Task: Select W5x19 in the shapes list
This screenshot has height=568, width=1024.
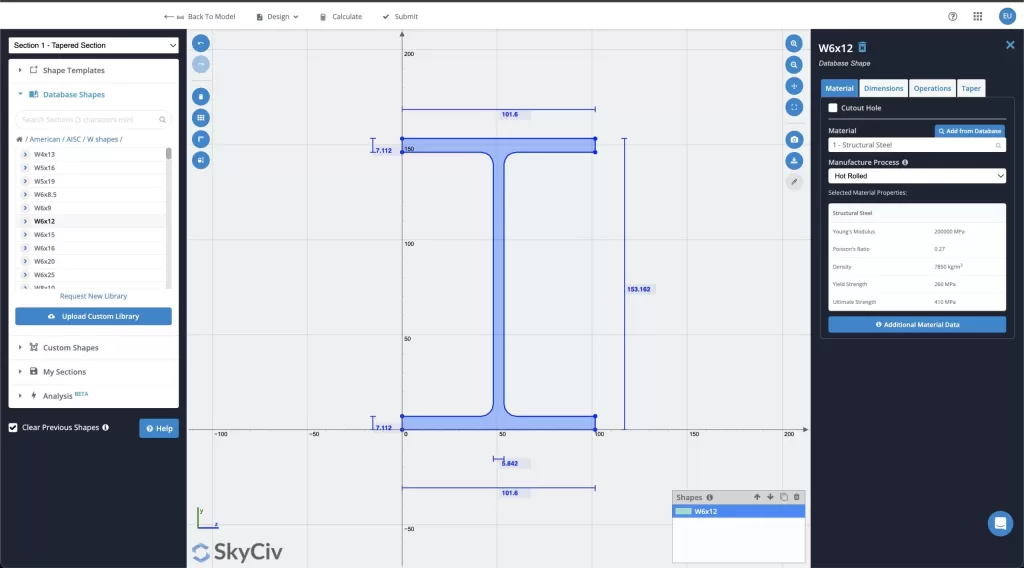Action: pos(44,181)
